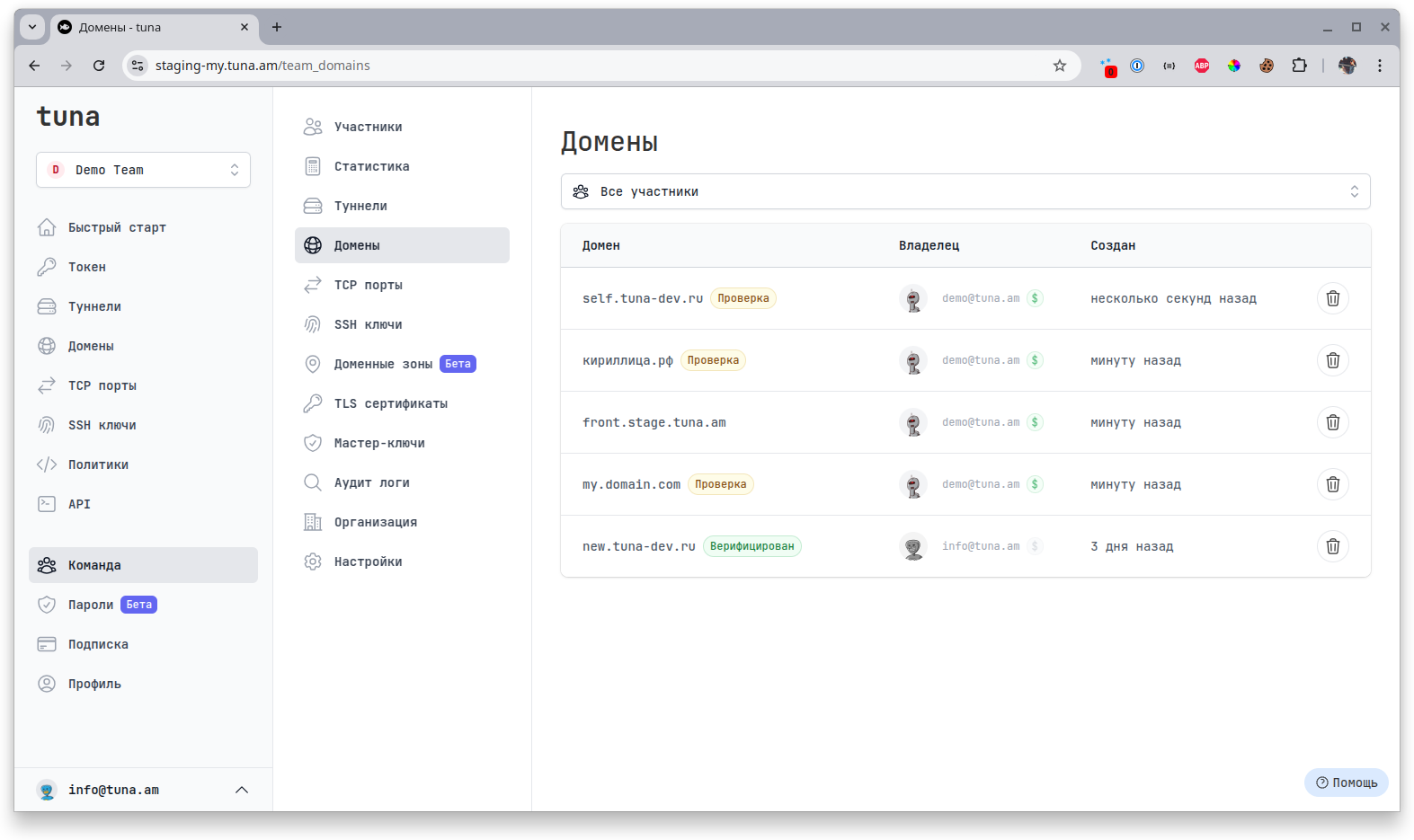Open SSH ключи in the left sidebar
Image resolution: width=1414 pixels, height=840 pixels.
(143, 425)
